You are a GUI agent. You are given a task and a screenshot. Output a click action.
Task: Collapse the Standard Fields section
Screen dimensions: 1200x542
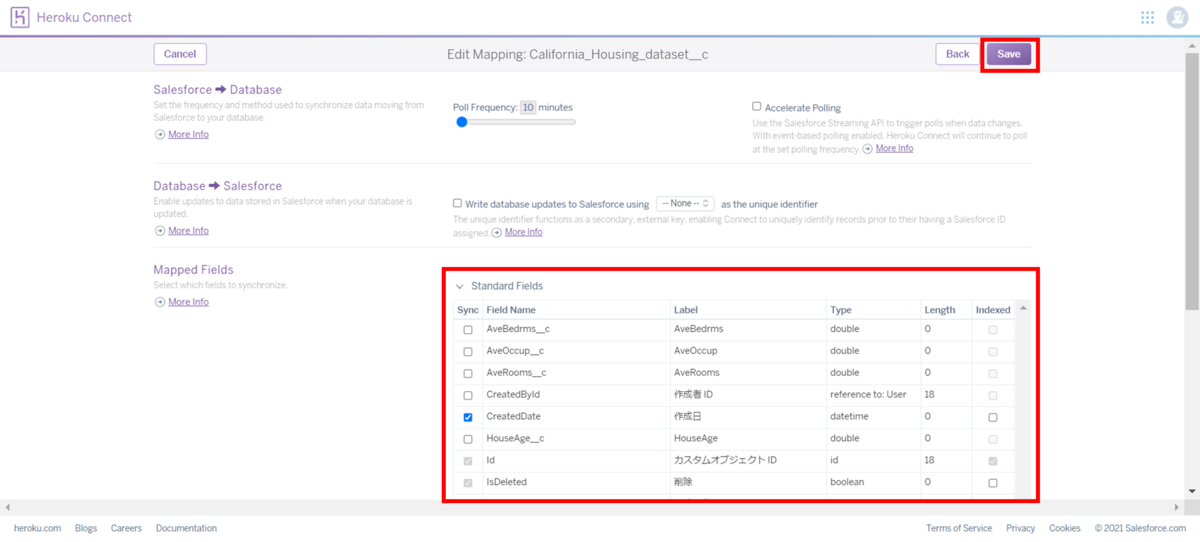[460, 286]
